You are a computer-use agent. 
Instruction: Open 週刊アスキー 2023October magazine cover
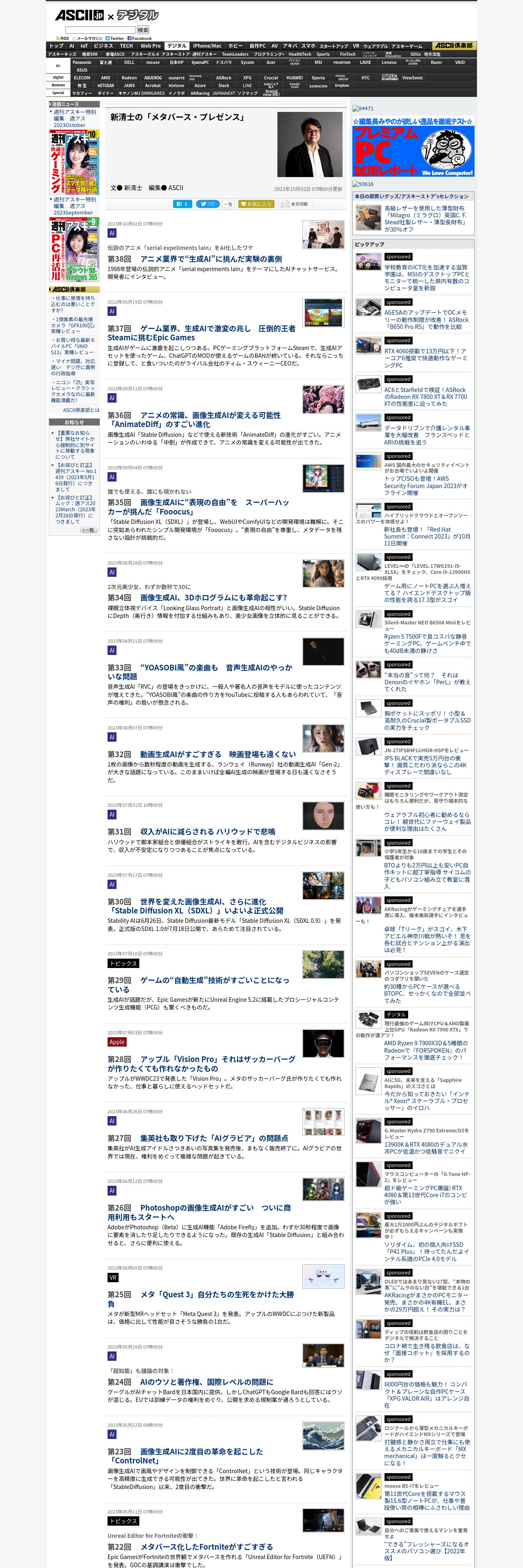pos(74,162)
